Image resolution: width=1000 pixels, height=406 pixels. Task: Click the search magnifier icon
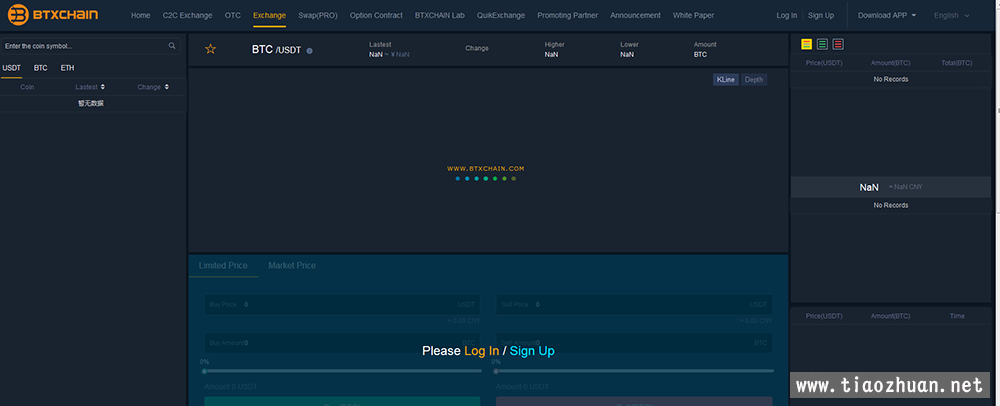tap(172, 46)
